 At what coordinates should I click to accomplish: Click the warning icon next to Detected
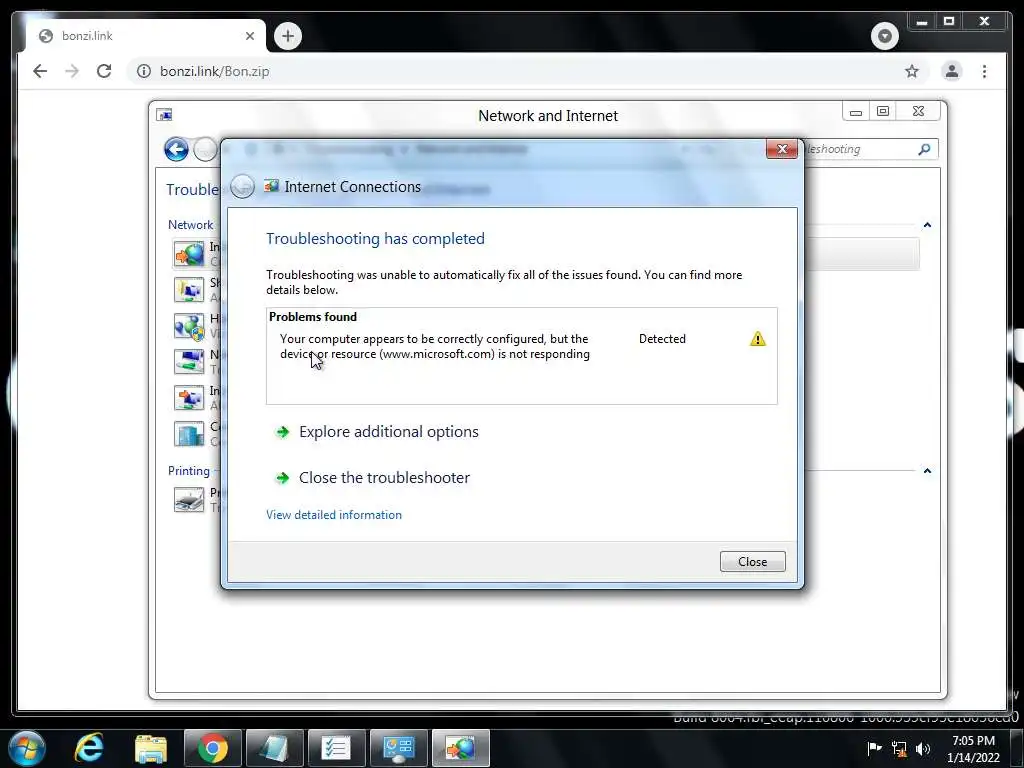point(758,339)
